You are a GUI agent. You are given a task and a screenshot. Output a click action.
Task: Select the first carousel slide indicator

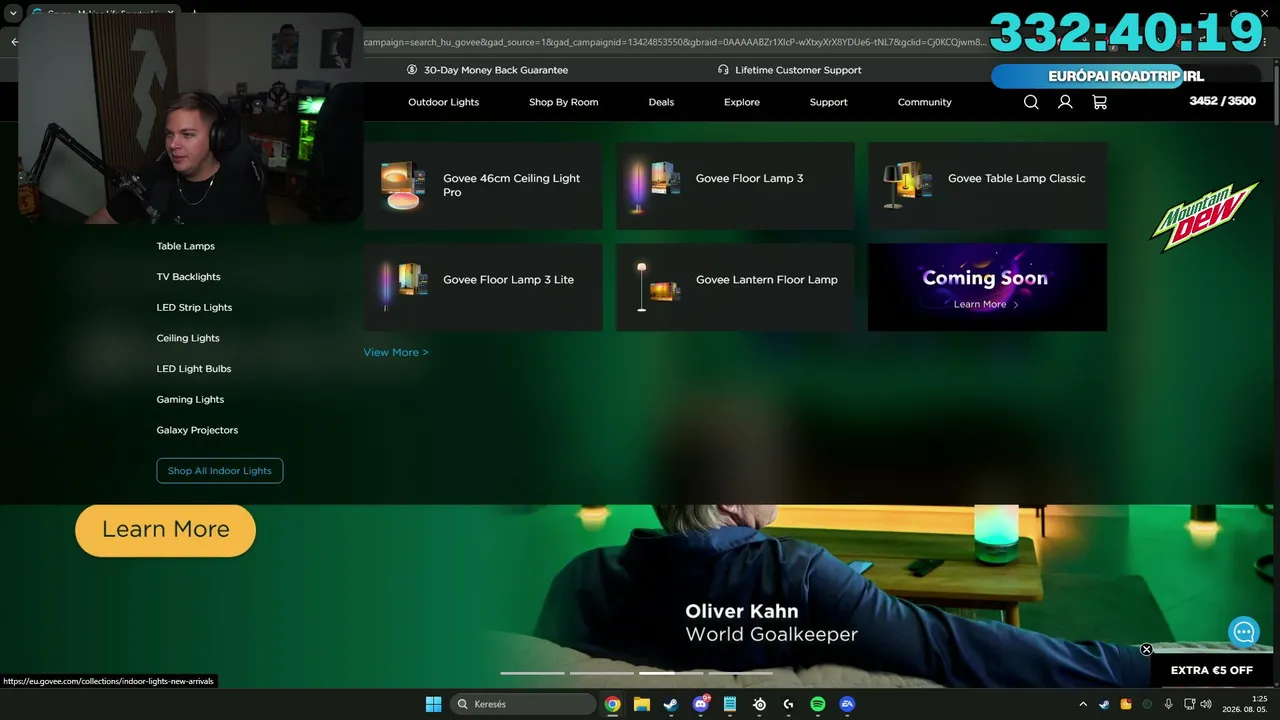[x=532, y=673]
